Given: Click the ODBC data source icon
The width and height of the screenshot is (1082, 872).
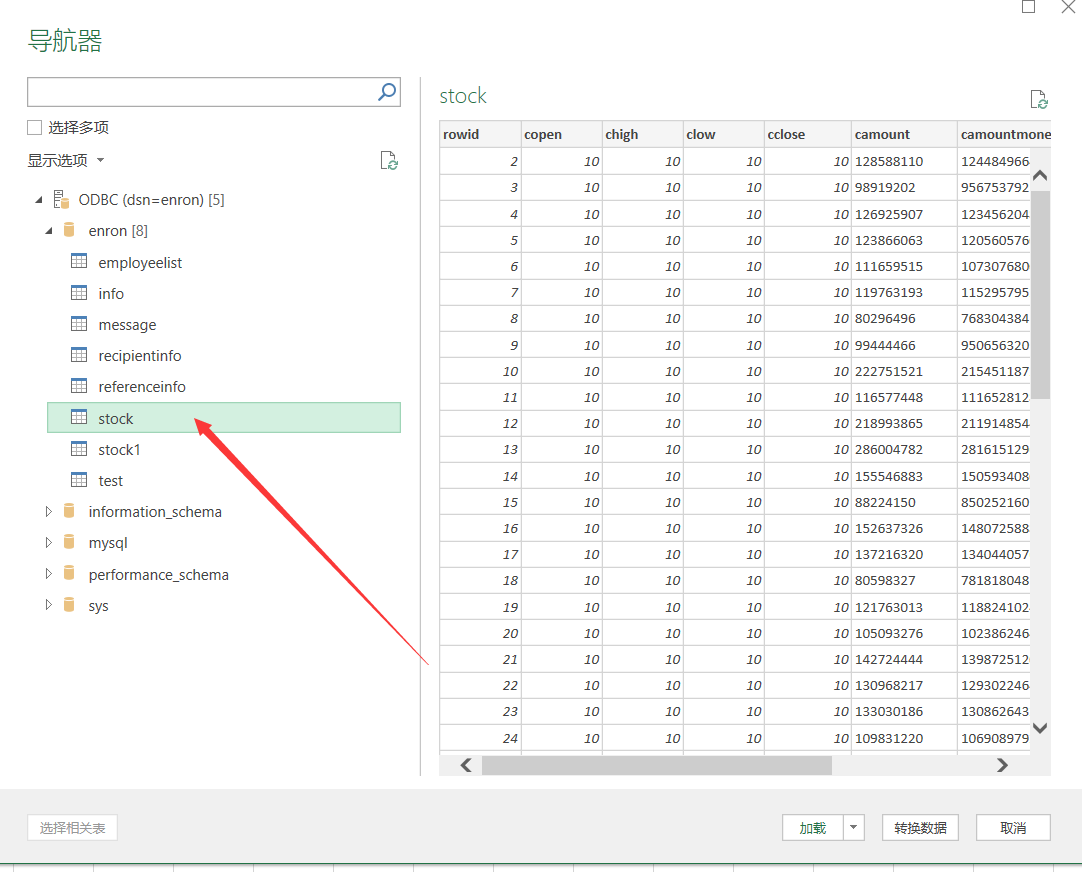Looking at the screenshot, I should coord(61,199).
